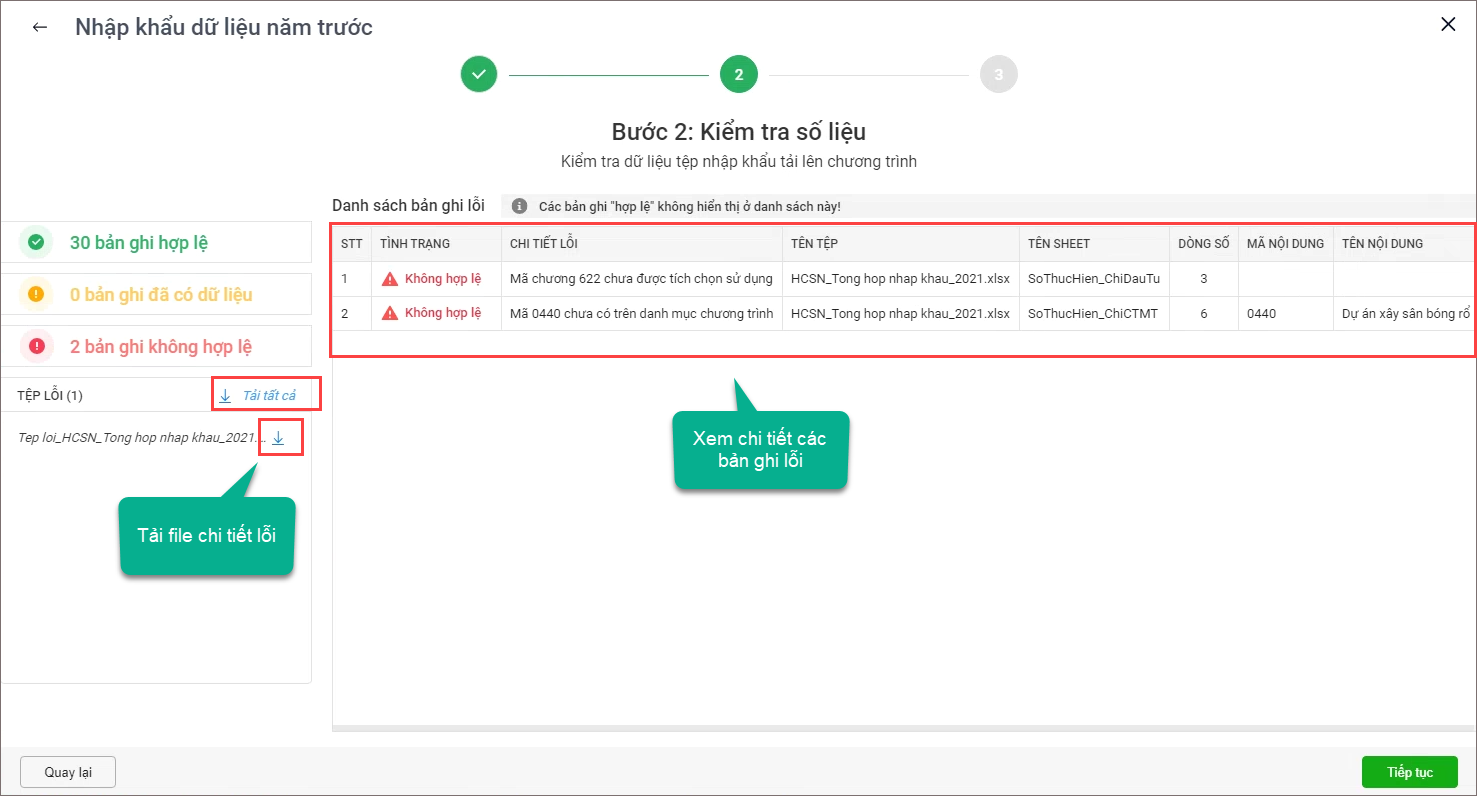Select step 2 circle in the wizard
Screen dimensions: 1477x796
[738, 74]
